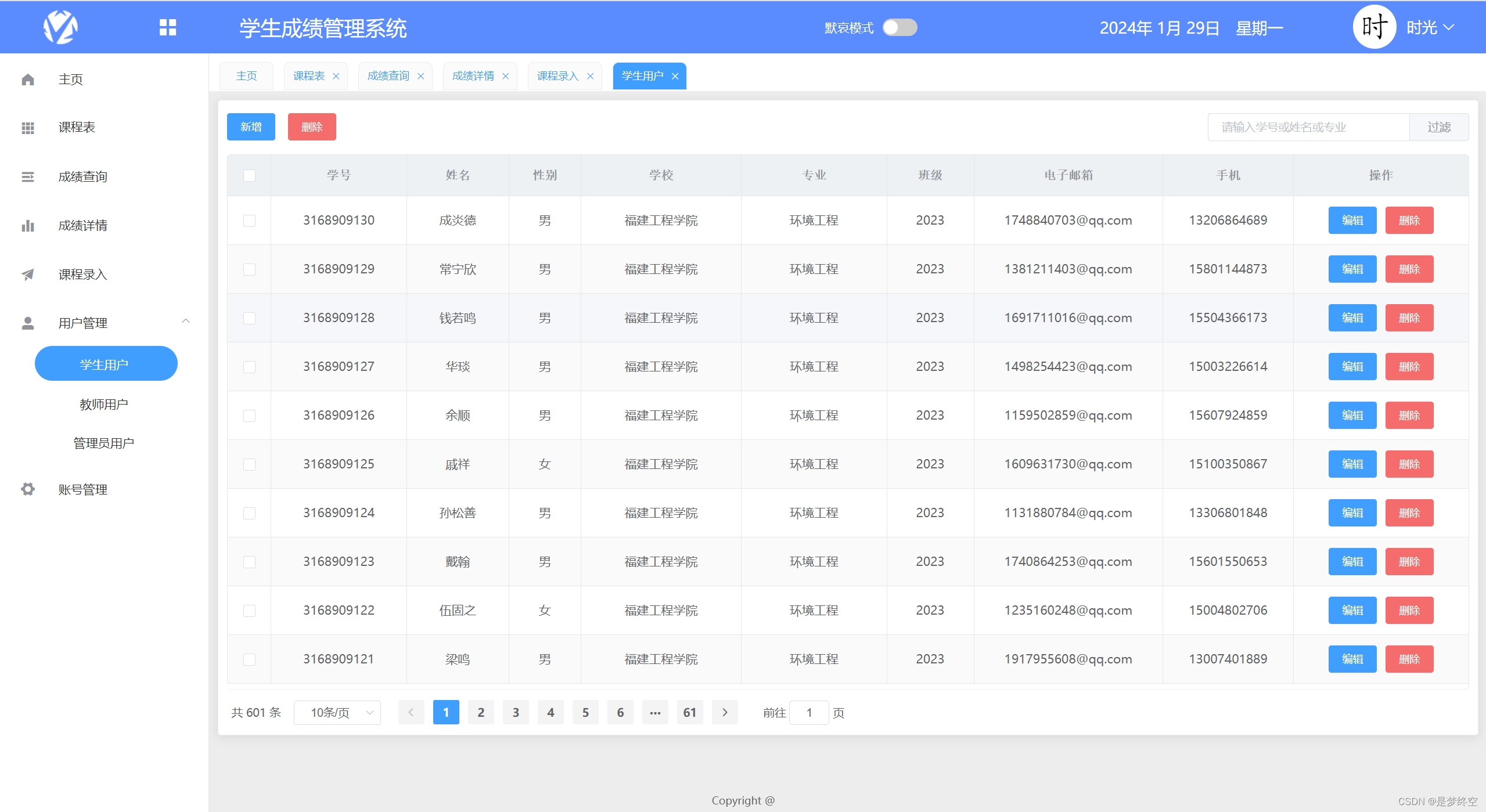Screen dimensions: 1486x812
Task: Select the 成绩详情 bar chart icon
Action: 27,225
